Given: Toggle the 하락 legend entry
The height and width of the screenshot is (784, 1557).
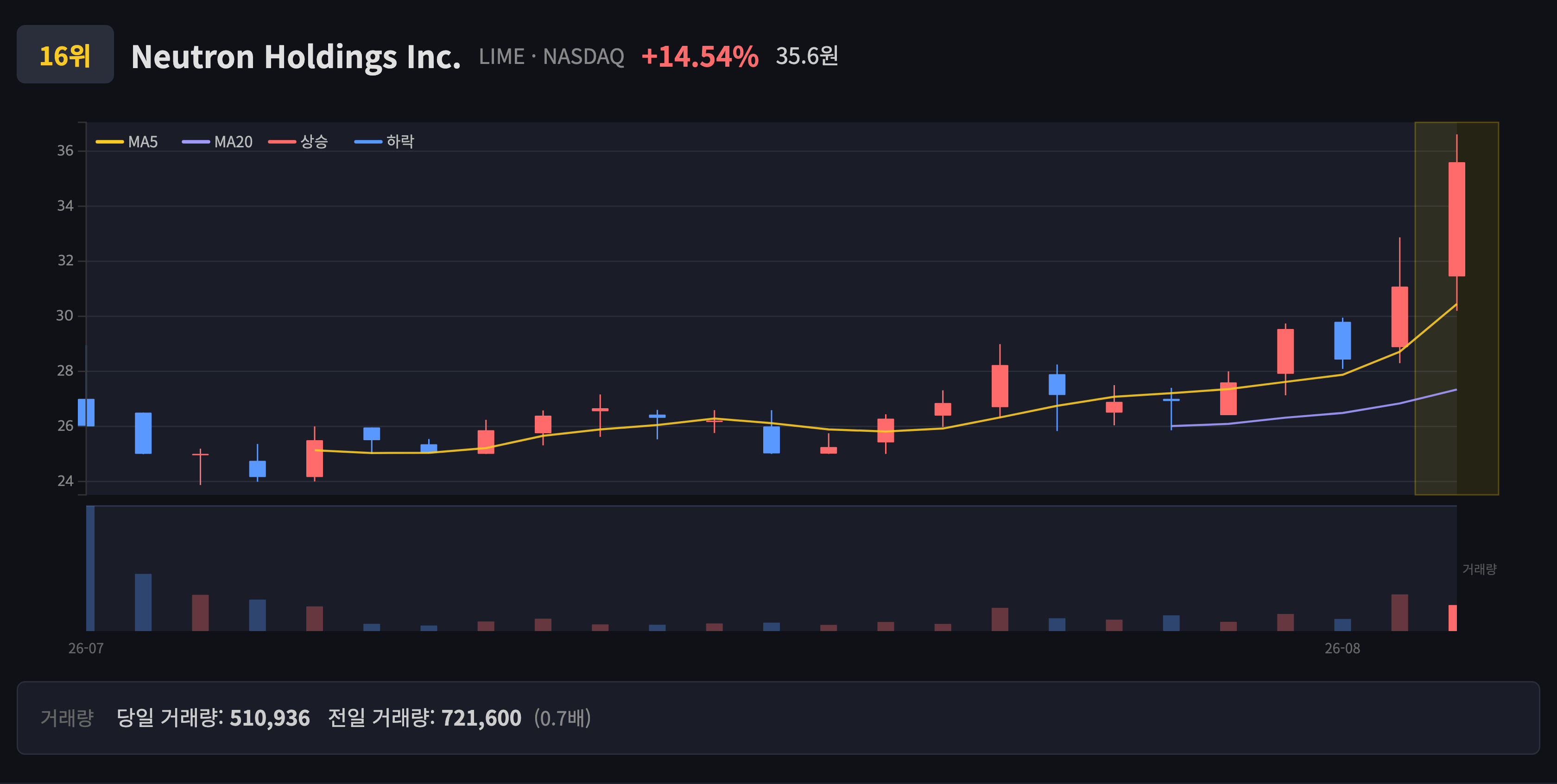Looking at the screenshot, I should point(385,142).
